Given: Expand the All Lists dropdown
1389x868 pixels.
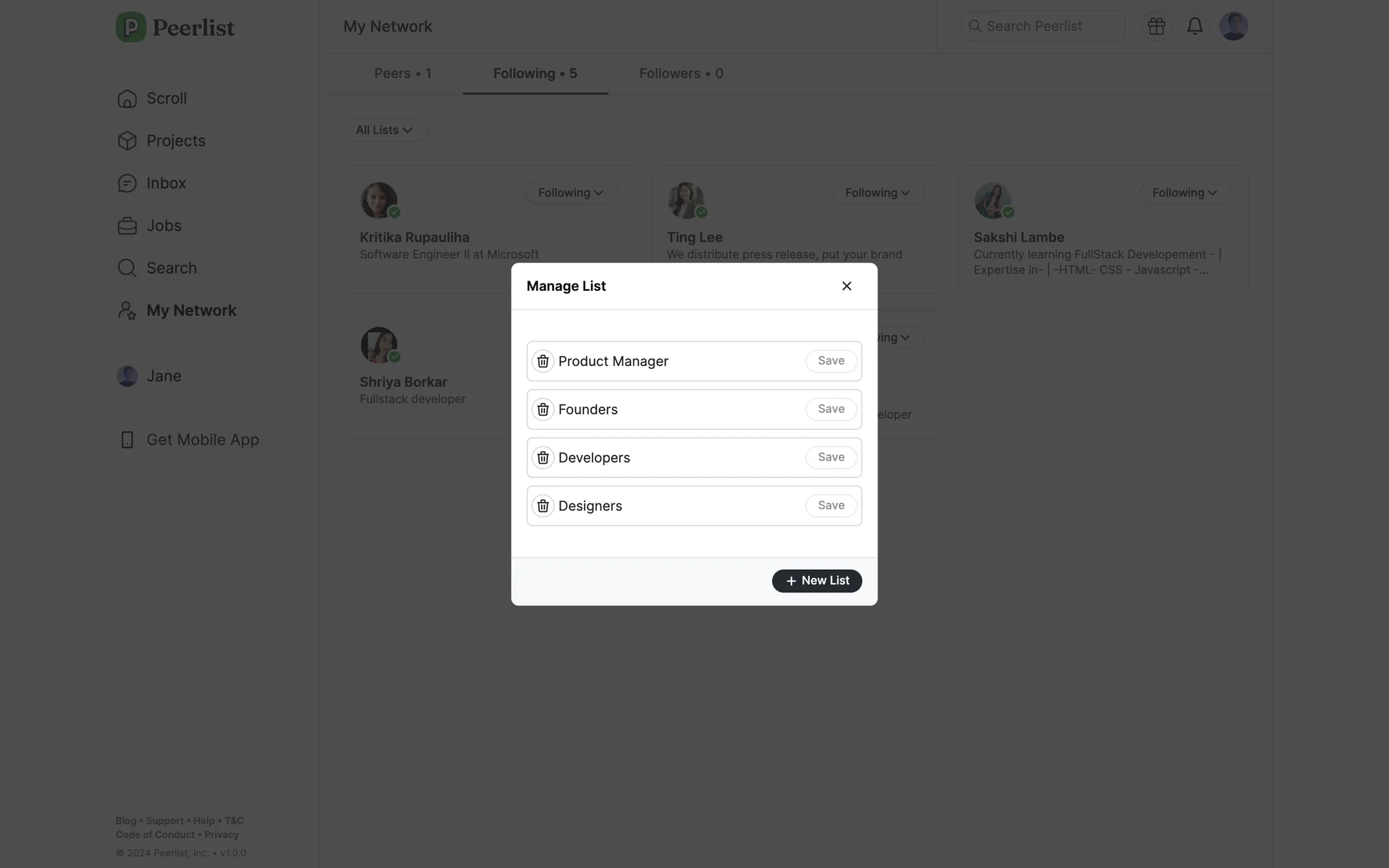Looking at the screenshot, I should pyautogui.click(x=385, y=130).
